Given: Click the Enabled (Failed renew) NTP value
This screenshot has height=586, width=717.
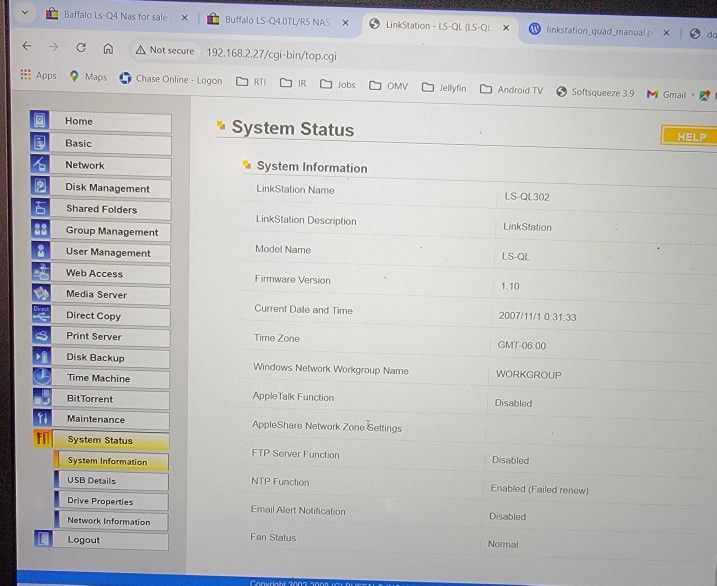Looking at the screenshot, I should pos(539,489).
